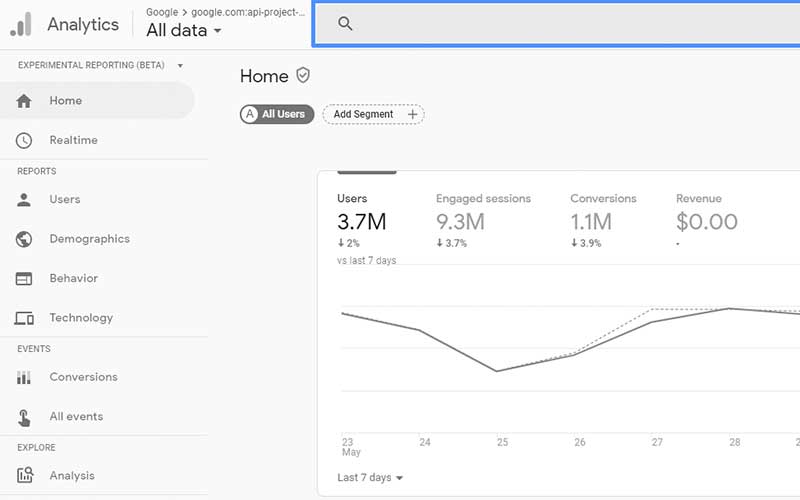Click the Conversions bar chart icon
This screenshot has height=500, width=800.
(25, 377)
